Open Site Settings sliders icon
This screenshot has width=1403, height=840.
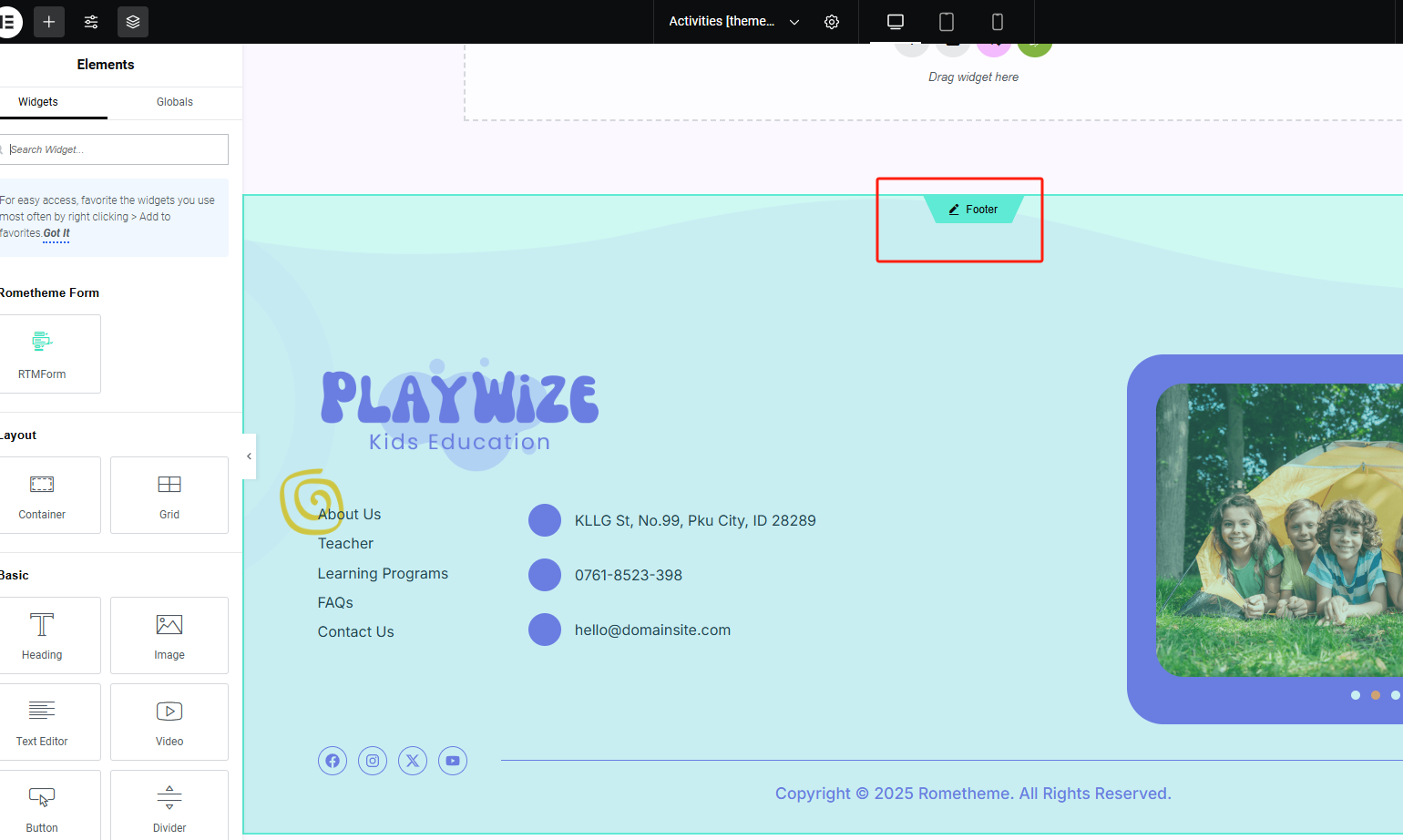click(x=91, y=22)
